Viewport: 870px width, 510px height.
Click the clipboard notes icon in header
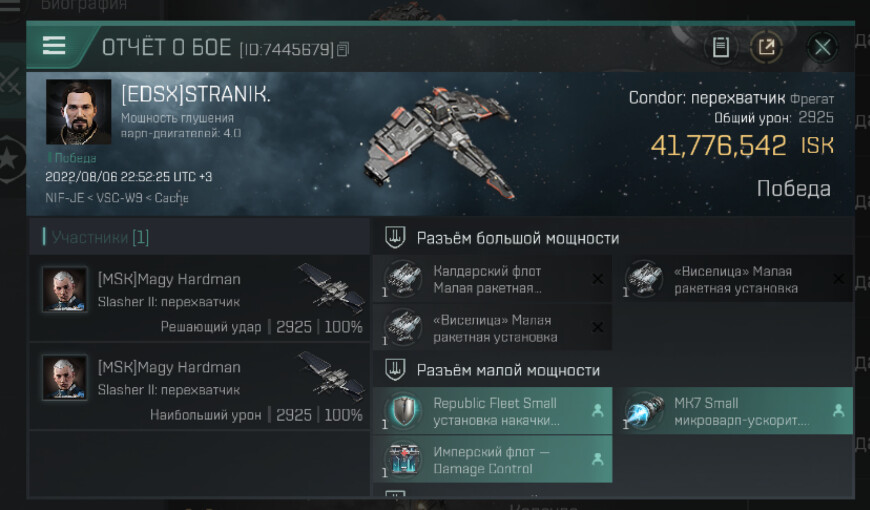tap(720, 47)
